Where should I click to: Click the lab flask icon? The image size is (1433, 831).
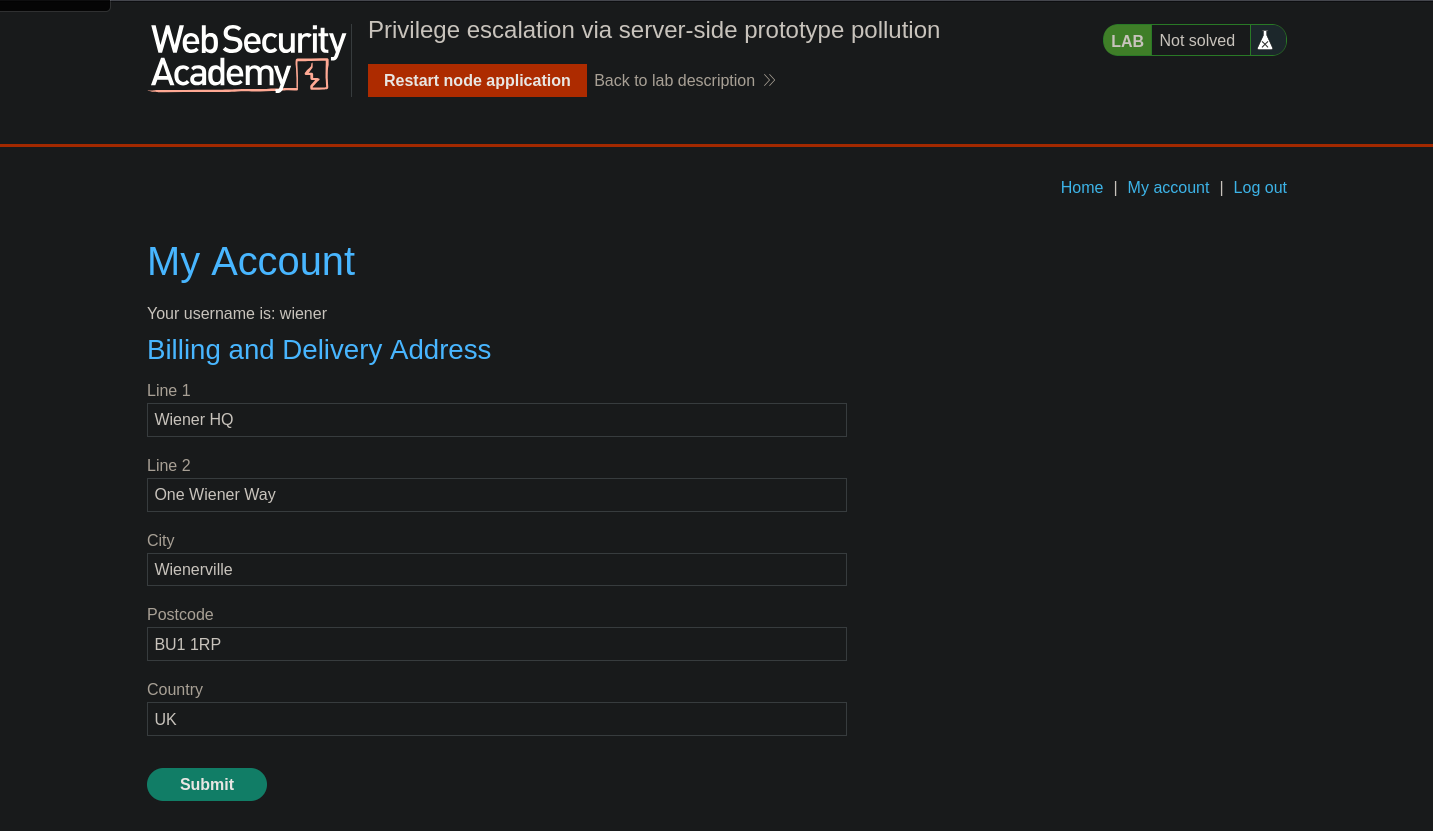1265,41
